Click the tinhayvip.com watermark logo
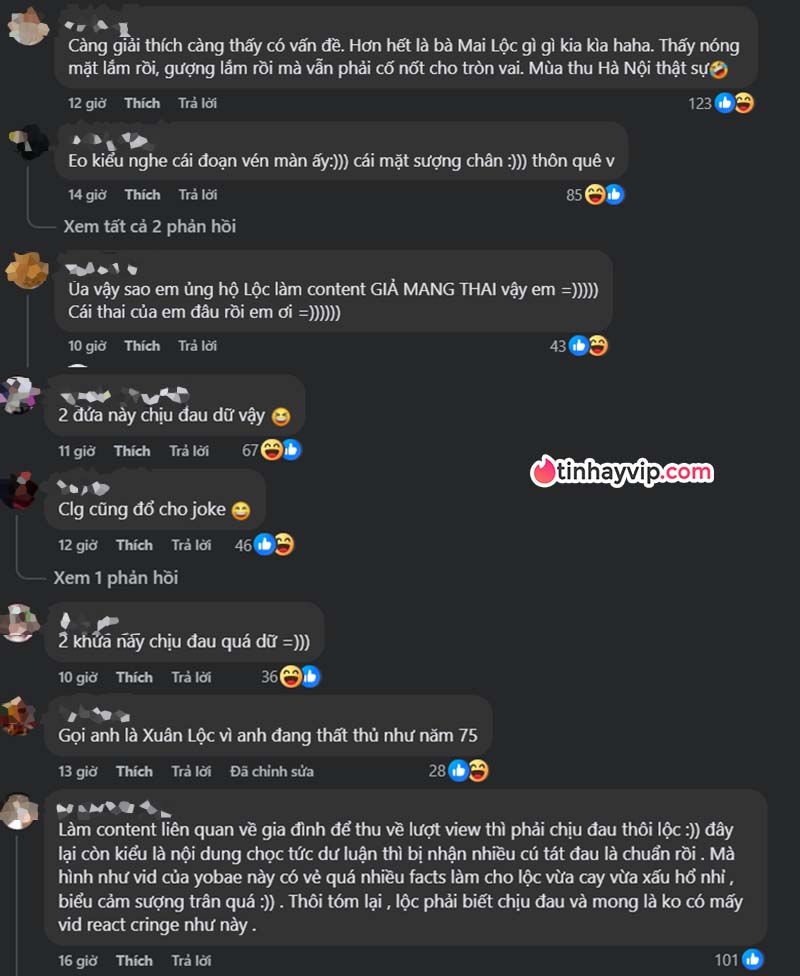The width and height of the screenshot is (800, 976). tap(622, 471)
